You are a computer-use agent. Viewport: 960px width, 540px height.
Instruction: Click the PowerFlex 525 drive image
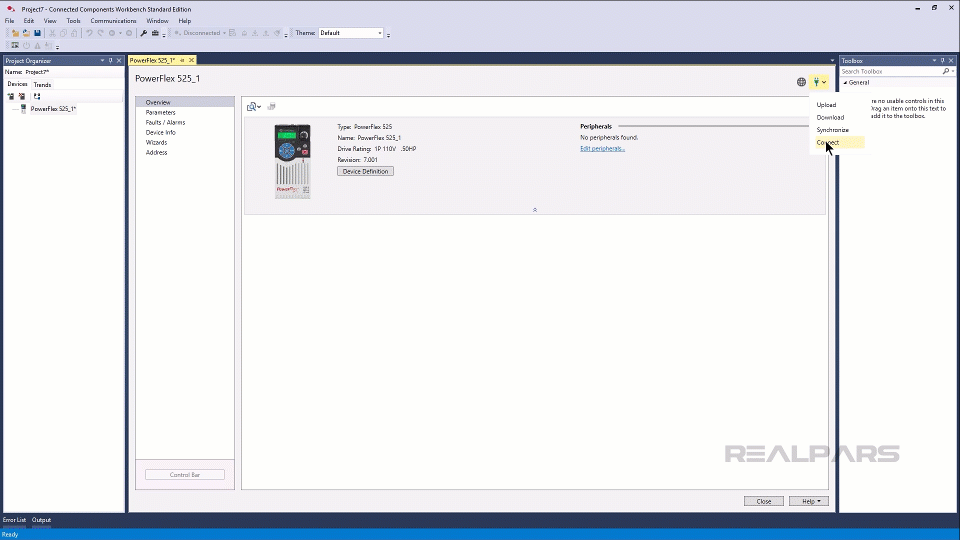[x=293, y=161]
